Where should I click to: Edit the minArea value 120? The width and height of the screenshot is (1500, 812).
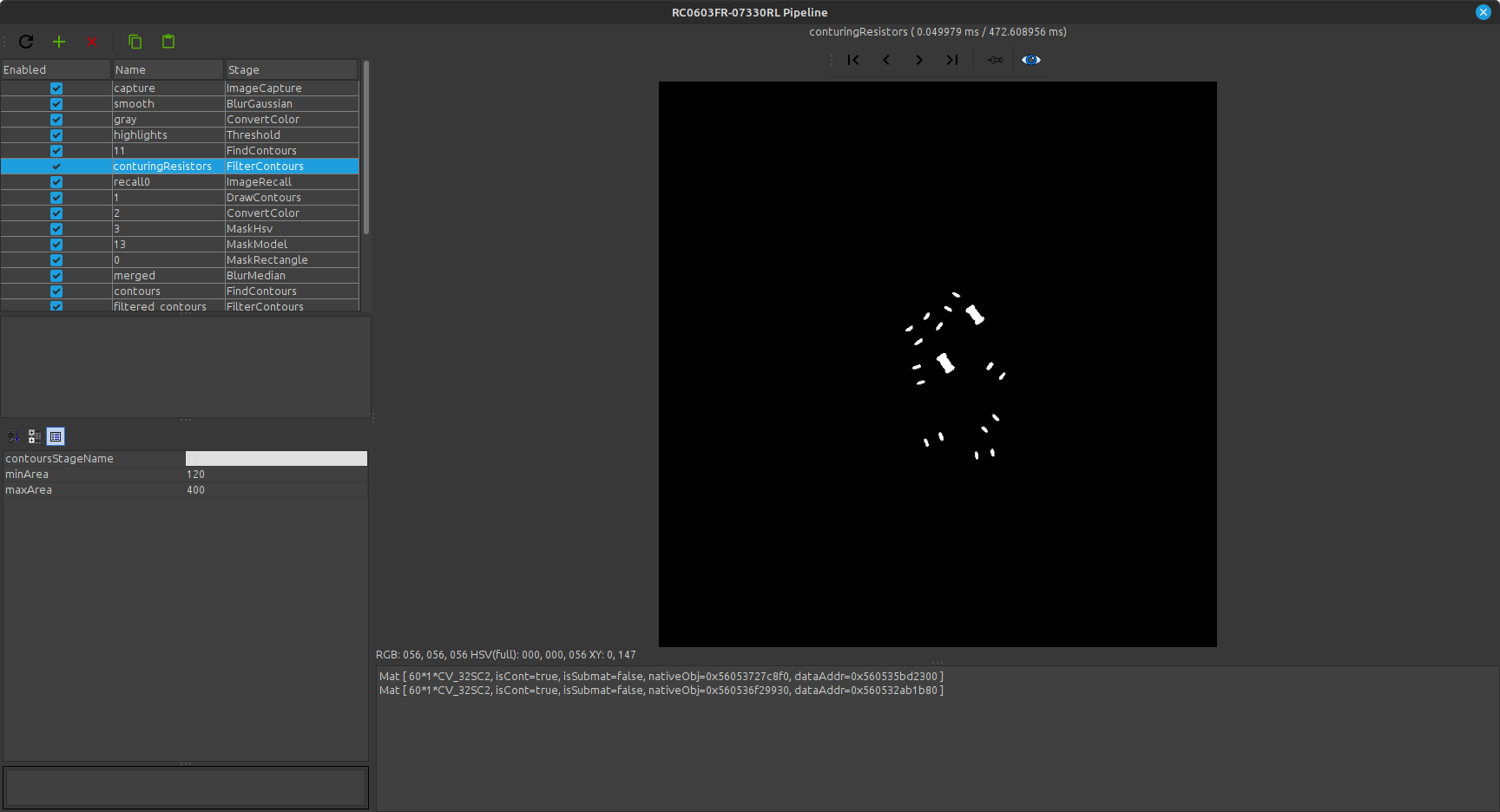pyautogui.click(x=276, y=475)
